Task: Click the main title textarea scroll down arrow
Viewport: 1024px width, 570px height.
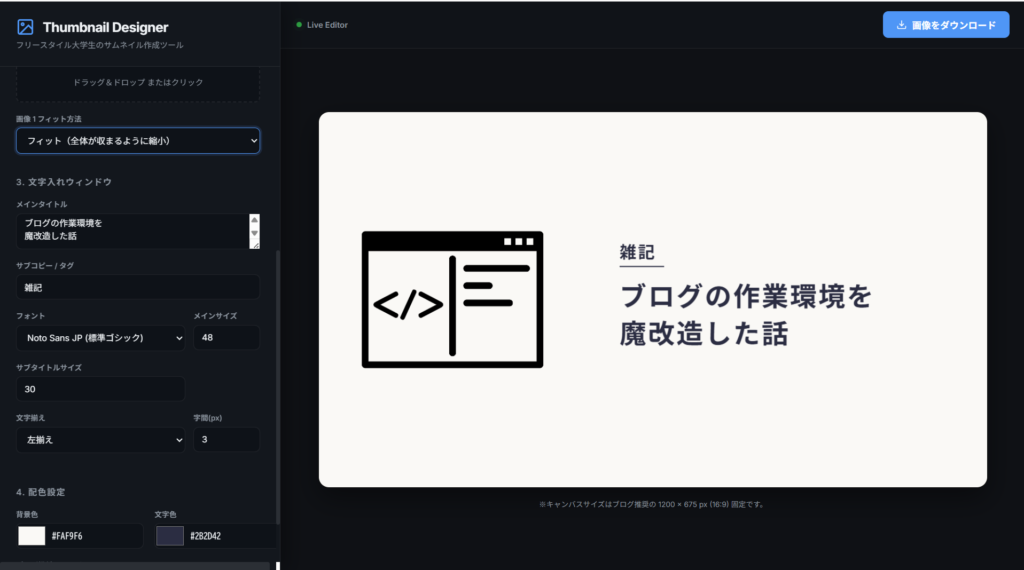Action: [x=255, y=233]
